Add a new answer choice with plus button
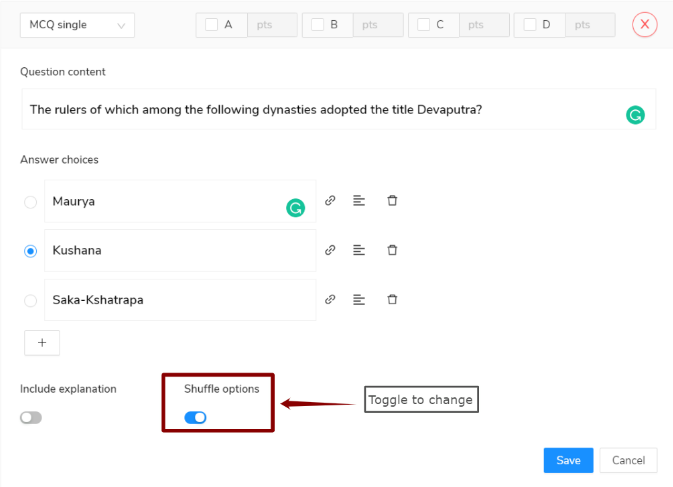The image size is (673, 487). pos(42,343)
